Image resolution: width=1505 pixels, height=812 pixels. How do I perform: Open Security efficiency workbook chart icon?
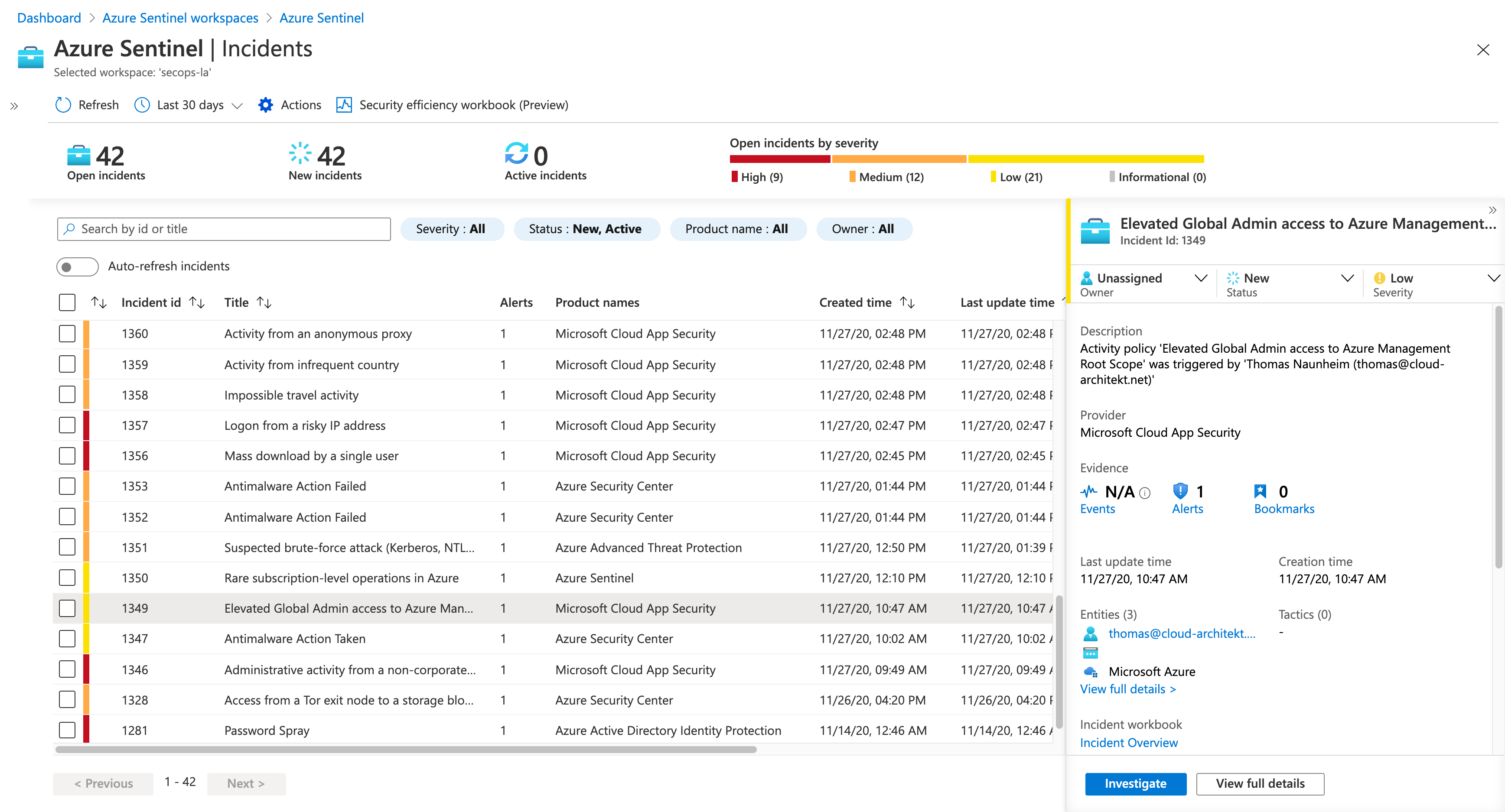[344, 105]
